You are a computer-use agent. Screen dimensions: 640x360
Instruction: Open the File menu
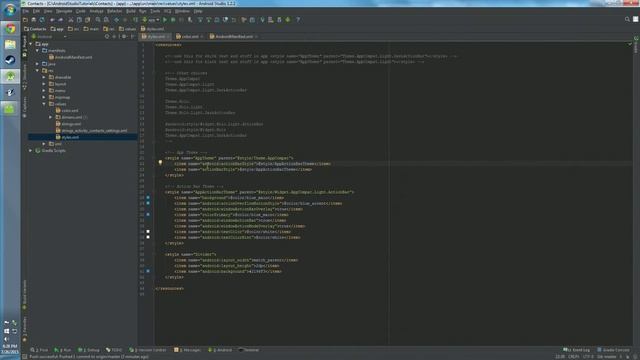(x=26, y=11)
